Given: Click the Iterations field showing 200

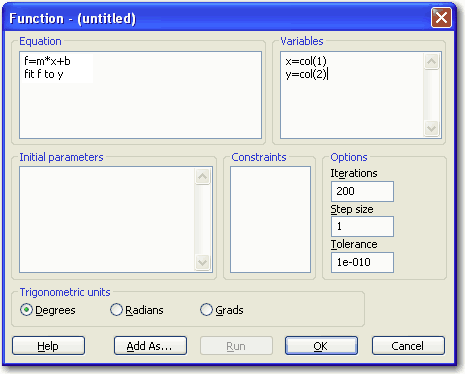Looking at the screenshot, I should pyautogui.click(x=362, y=191).
